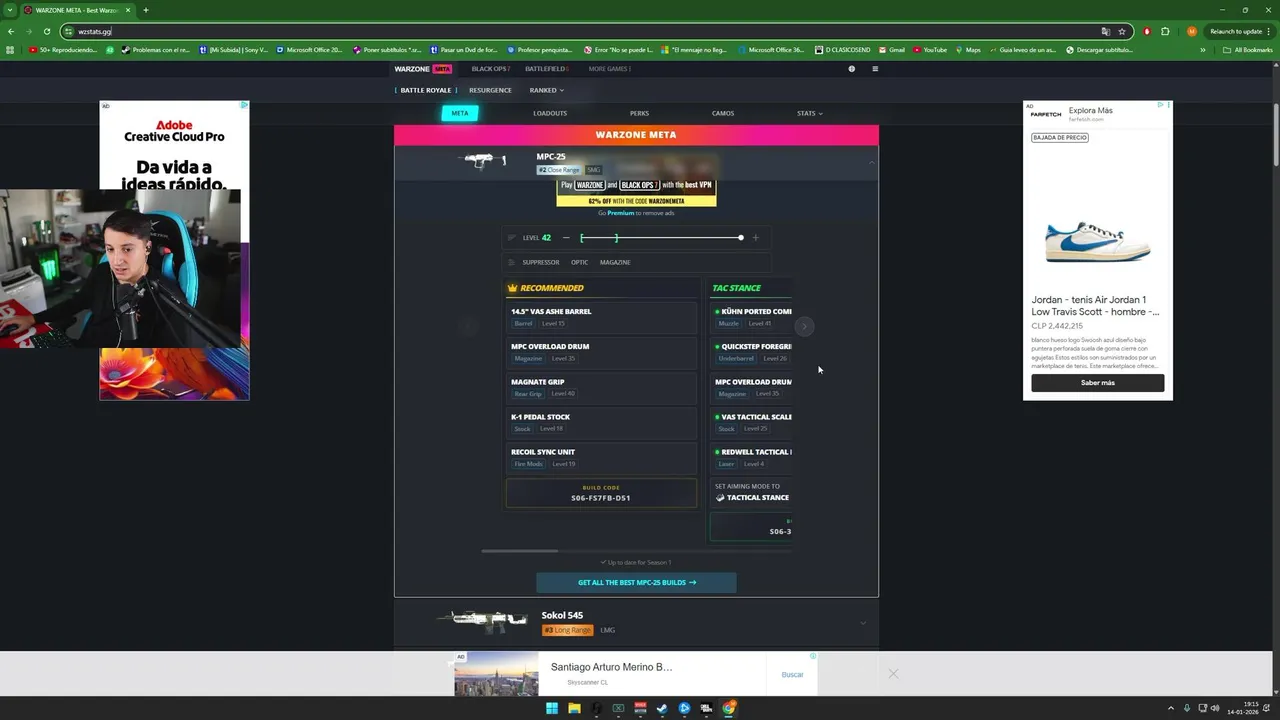Viewport: 1280px width, 720px height.
Task: Click the volume icon in system tray
Action: pyautogui.click(x=1215, y=708)
